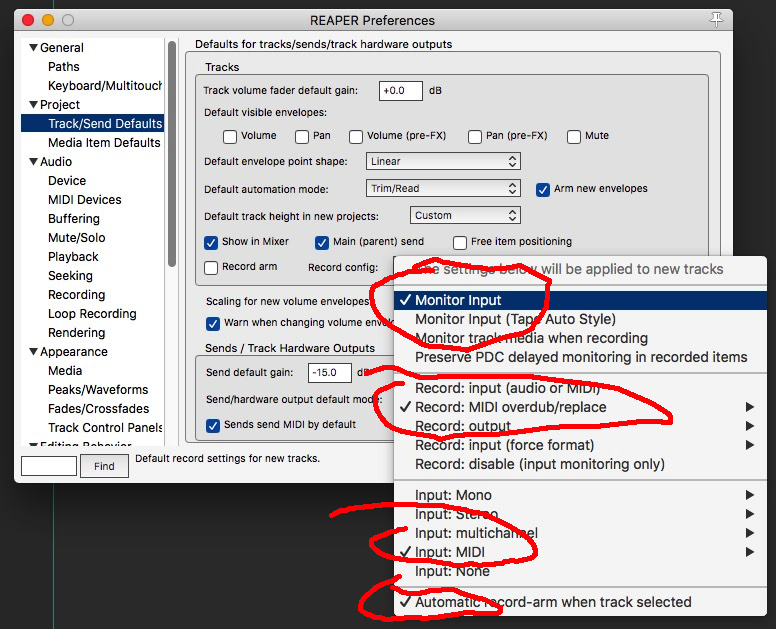Open the Recording preferences page

pyautogui.click(x=77, y=294)
